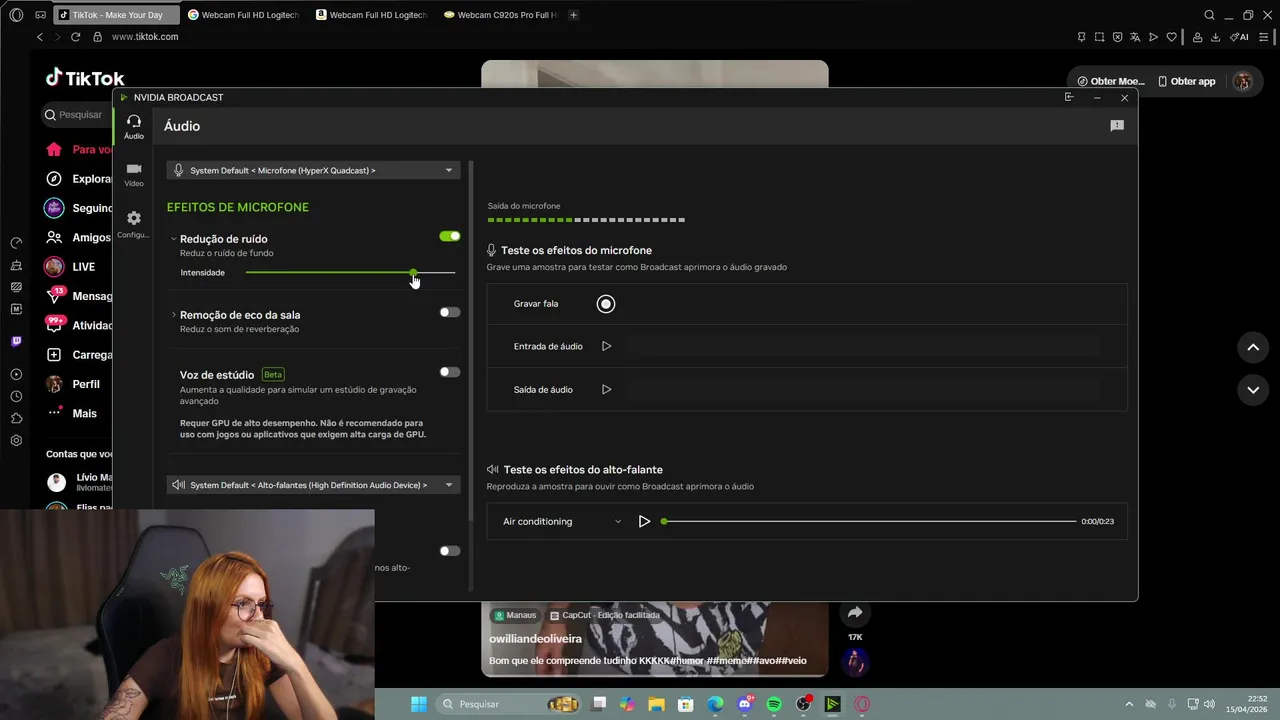1280x720 pixels.
Task: Enable the speaker effect toggle at panel bottom
Action: (450, 551)
